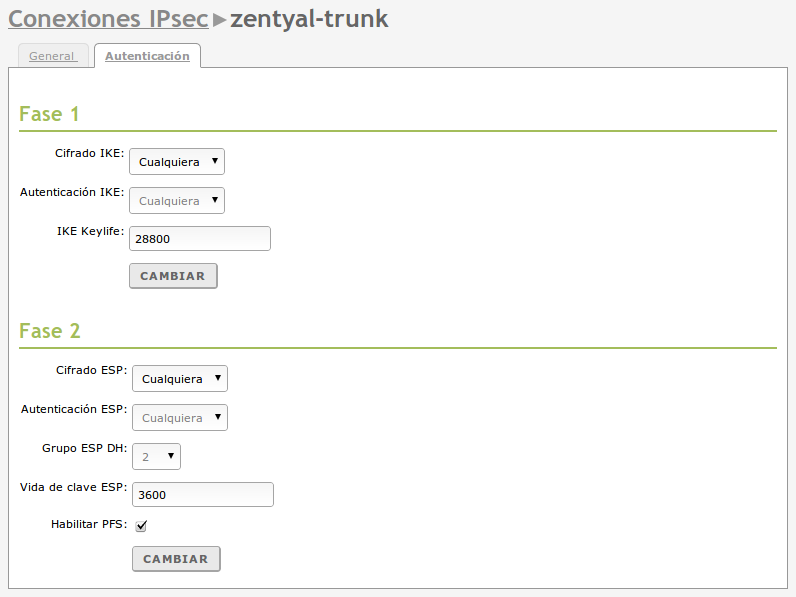Expand the Cifrado ESP dropdown
This screenshot has width=796, height=597.
180,379
